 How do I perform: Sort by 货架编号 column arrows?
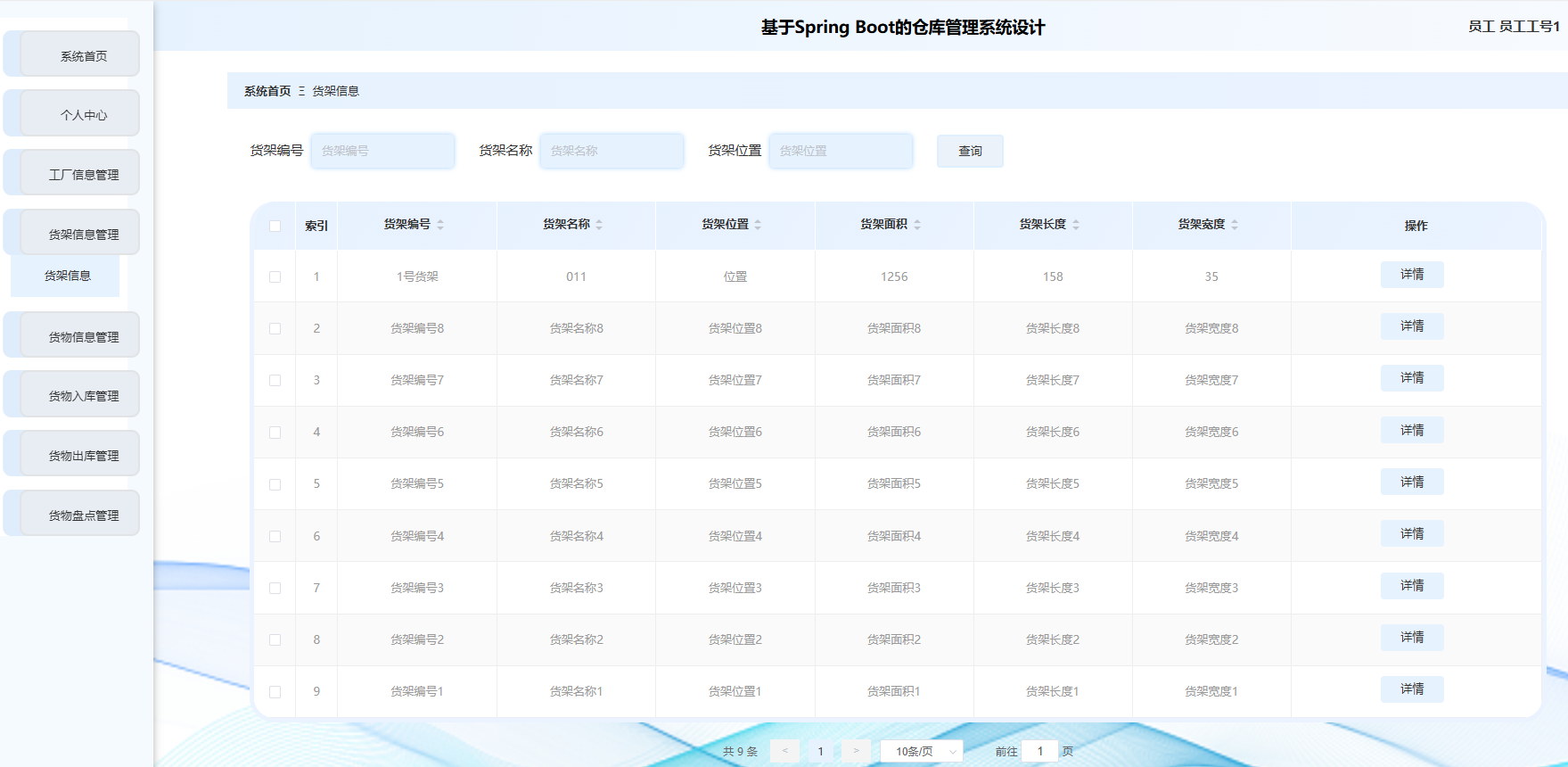tap(440, 225)
